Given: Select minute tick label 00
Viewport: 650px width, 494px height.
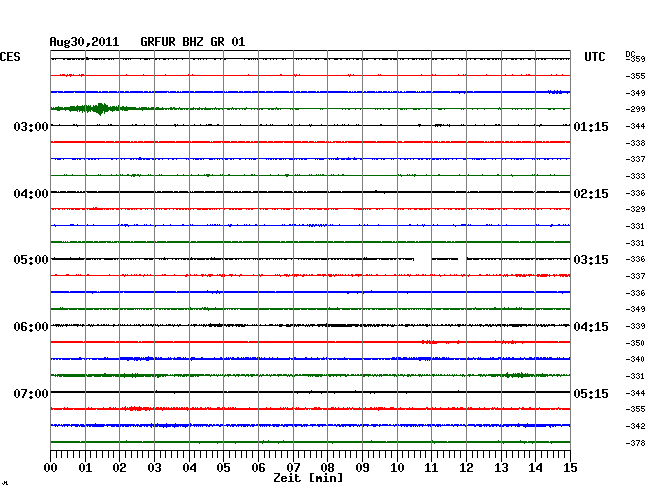Looking at the screenshot, I should [51, 467].
